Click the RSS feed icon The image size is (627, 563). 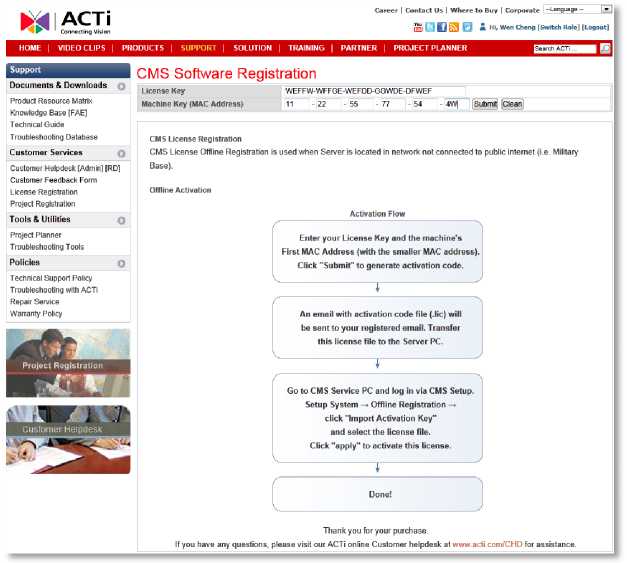[454, 27]
